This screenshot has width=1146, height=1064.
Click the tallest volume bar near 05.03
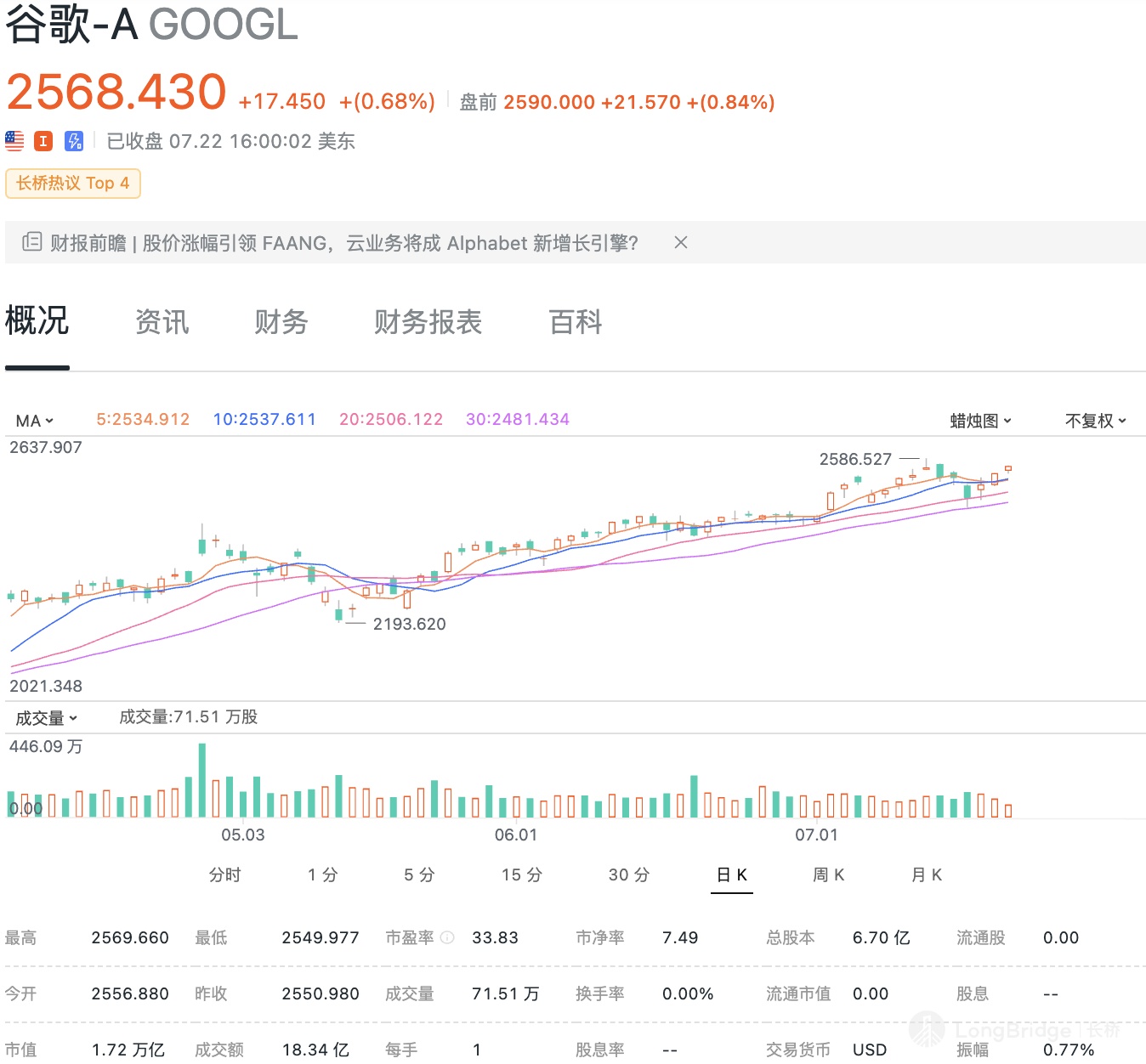coord(202,780)
